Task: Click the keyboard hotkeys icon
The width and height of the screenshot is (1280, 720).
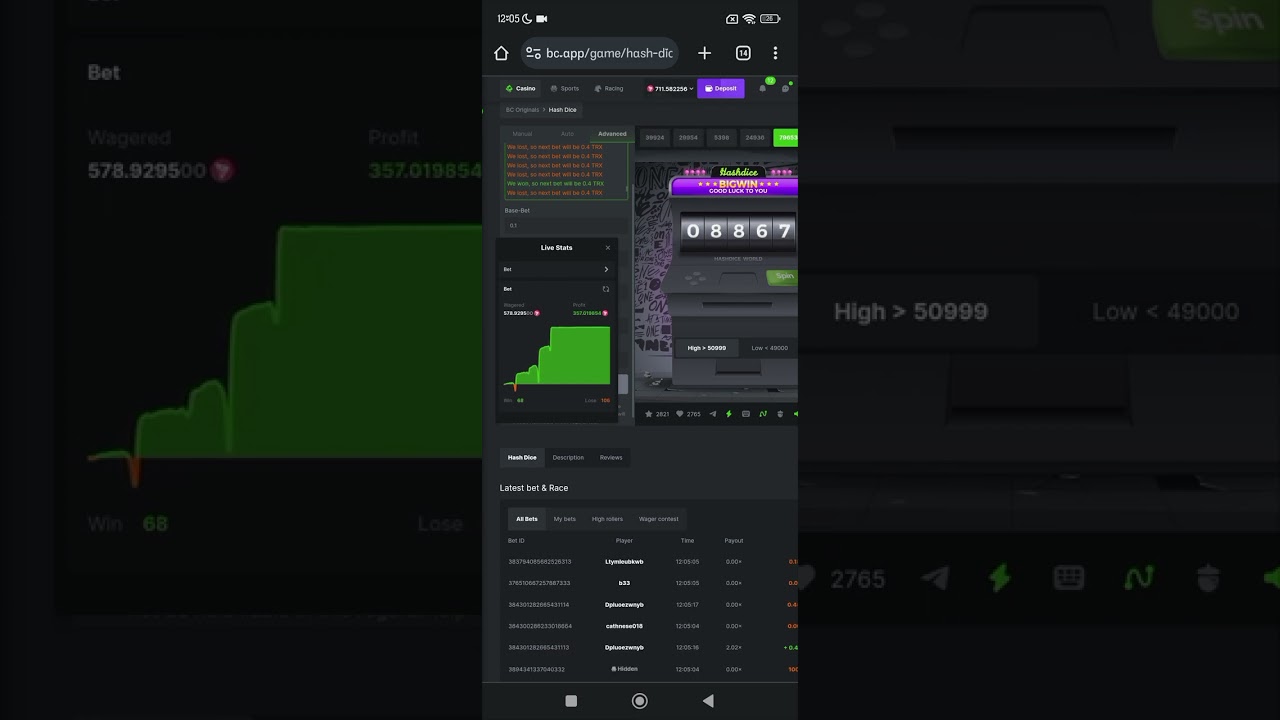Action: pos(746,413)
